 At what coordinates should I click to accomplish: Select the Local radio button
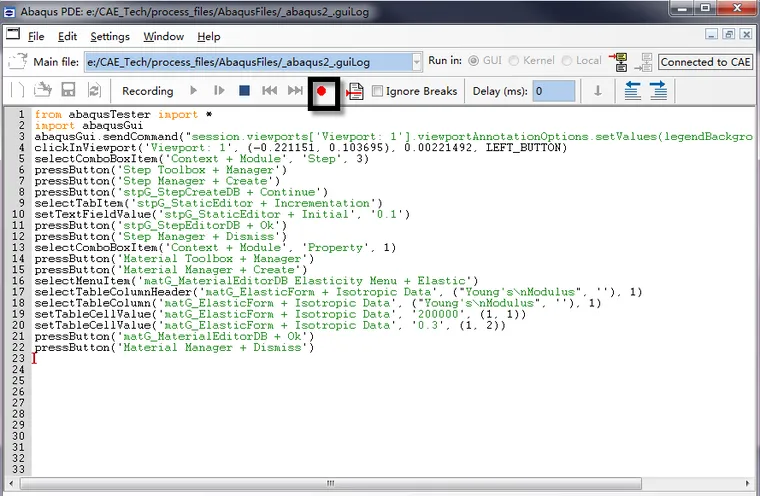click(x=567, y=61)
